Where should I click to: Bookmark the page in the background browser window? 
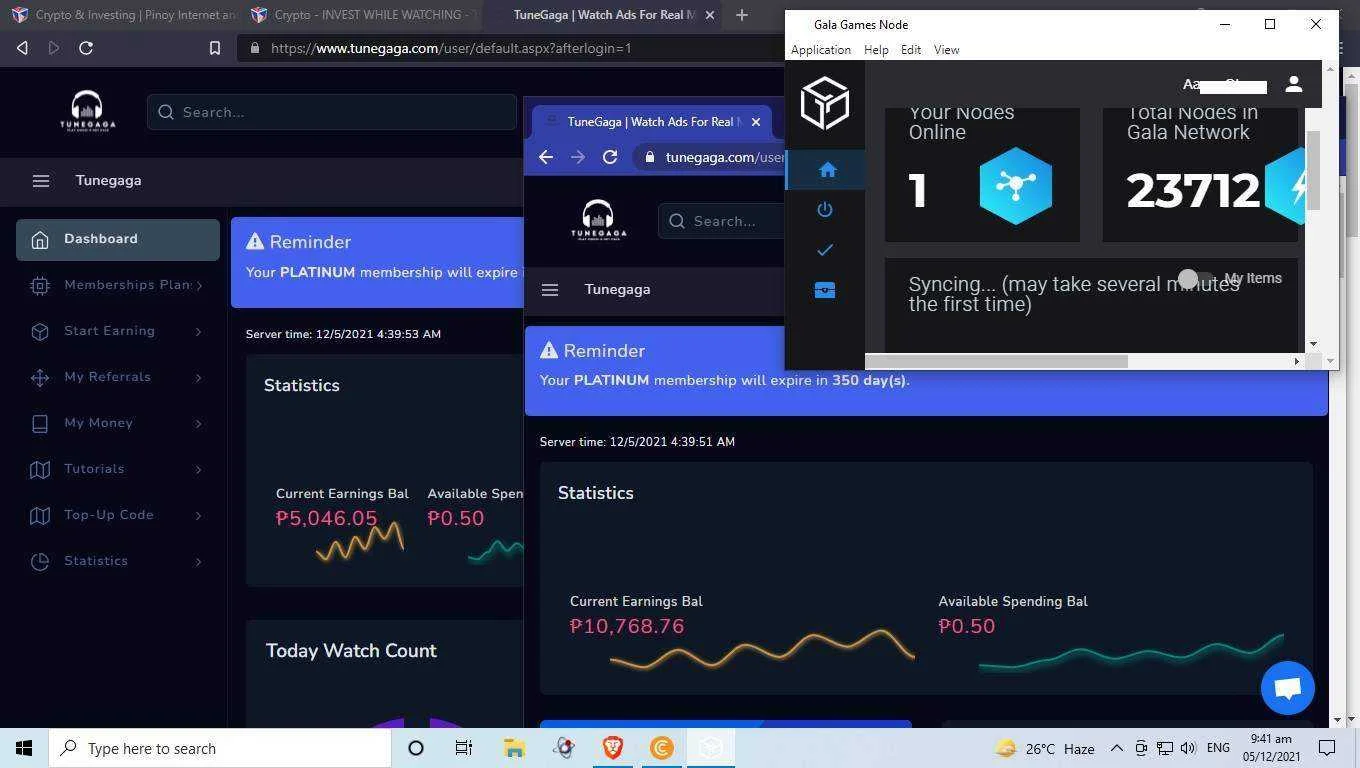(x=214, y=48)
